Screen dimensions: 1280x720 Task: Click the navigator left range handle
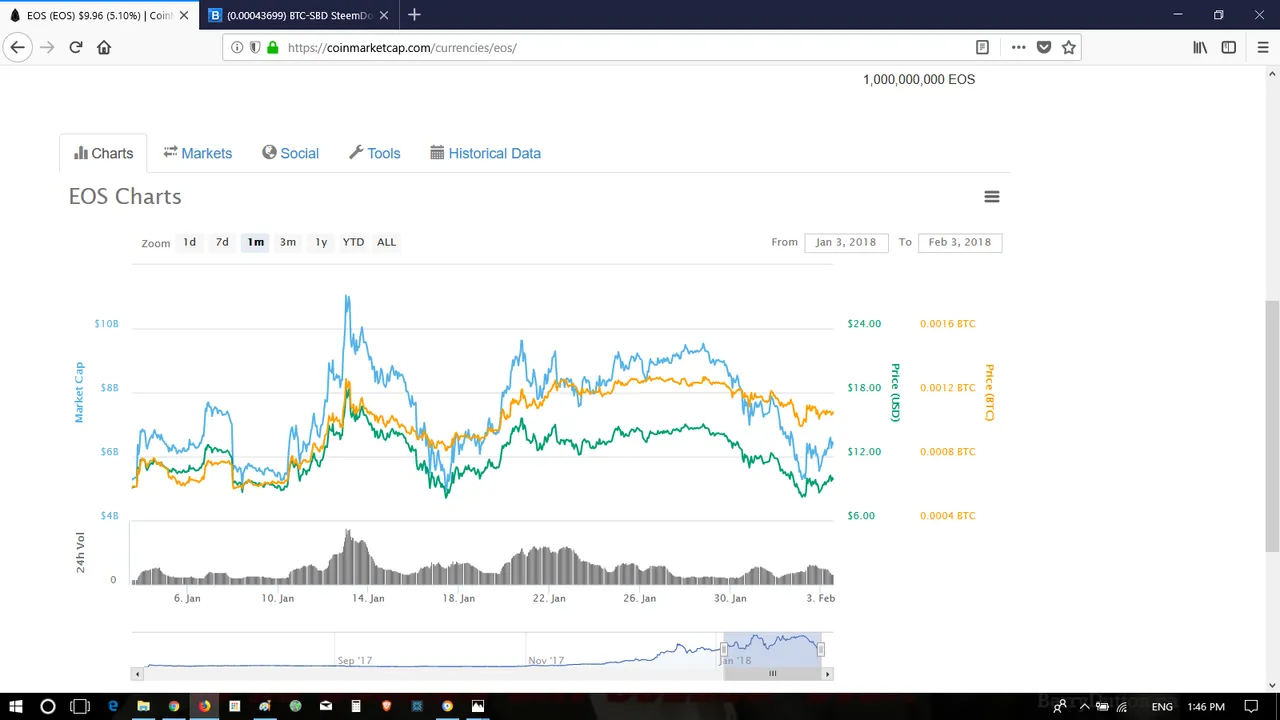[x=724, y=649]
